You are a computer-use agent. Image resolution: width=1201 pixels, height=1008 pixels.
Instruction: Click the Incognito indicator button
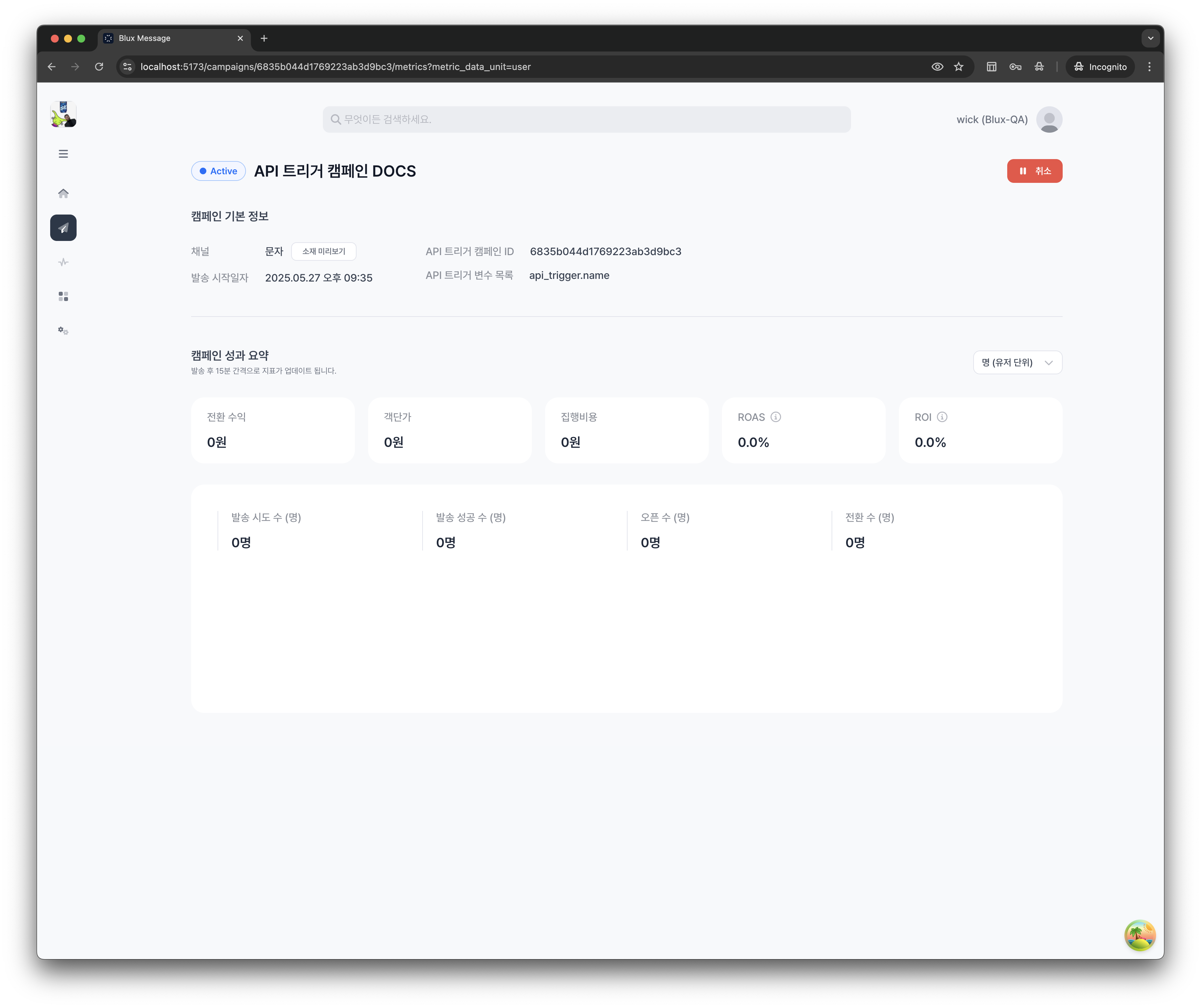(x=1100, y=67)
